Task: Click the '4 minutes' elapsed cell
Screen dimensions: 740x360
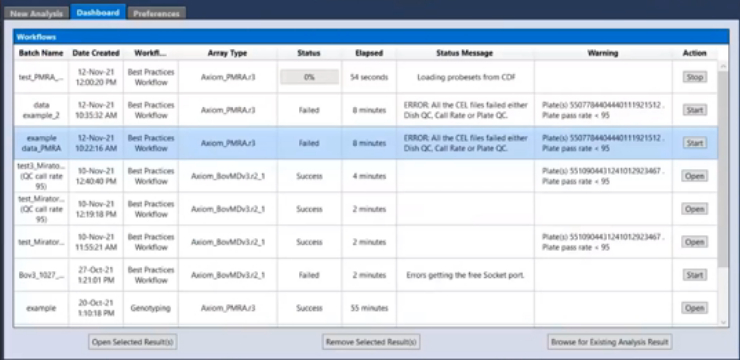Action: pos(369,176)
